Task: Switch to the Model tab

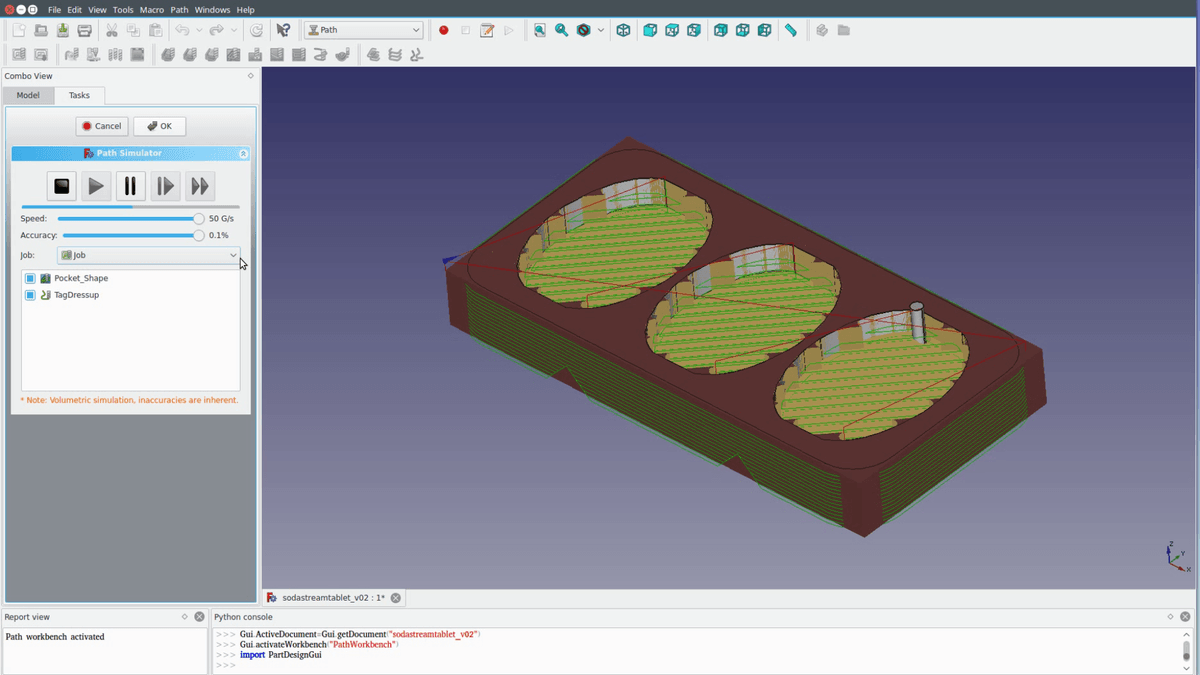Action: pyautogui.click(x=28, y=95)
